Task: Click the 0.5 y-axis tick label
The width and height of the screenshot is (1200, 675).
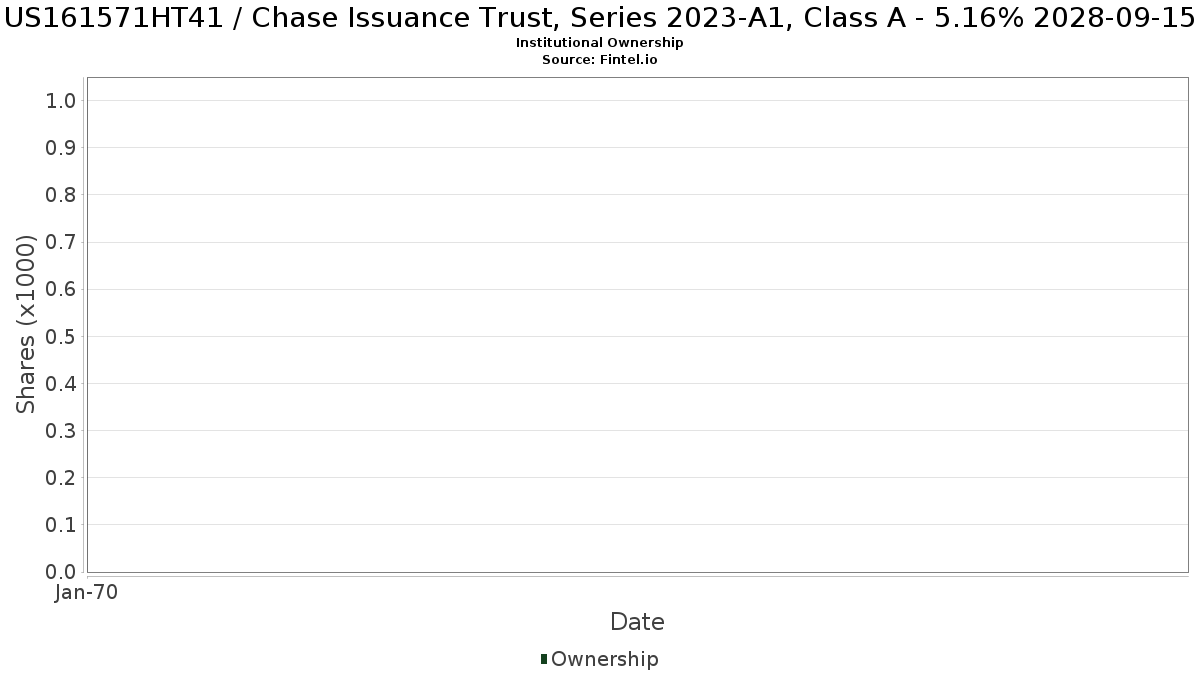Action: 61,336
